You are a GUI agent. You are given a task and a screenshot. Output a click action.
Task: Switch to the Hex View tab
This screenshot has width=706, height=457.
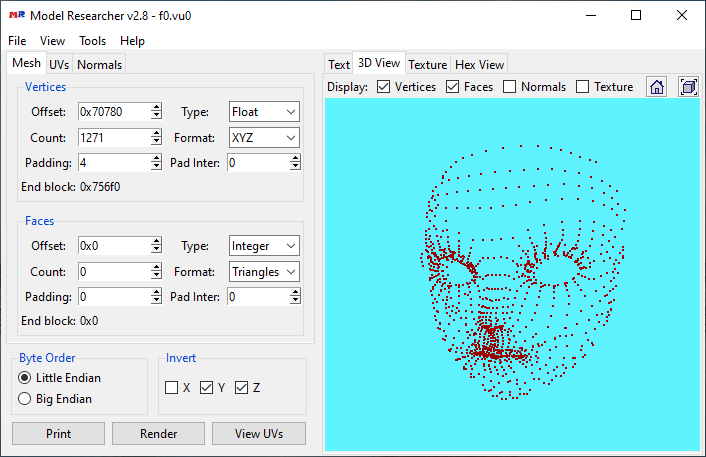(x=480, y=64)
